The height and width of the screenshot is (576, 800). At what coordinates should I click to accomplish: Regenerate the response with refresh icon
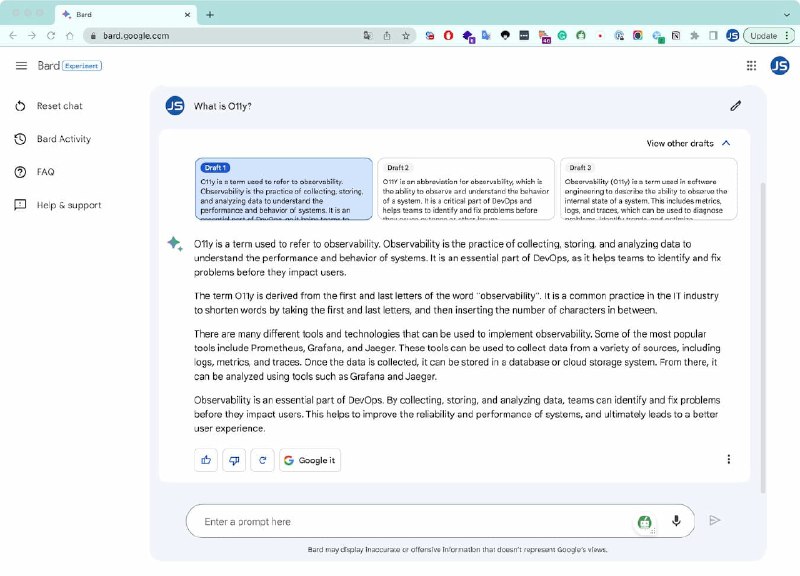click(x=263, y=460)
